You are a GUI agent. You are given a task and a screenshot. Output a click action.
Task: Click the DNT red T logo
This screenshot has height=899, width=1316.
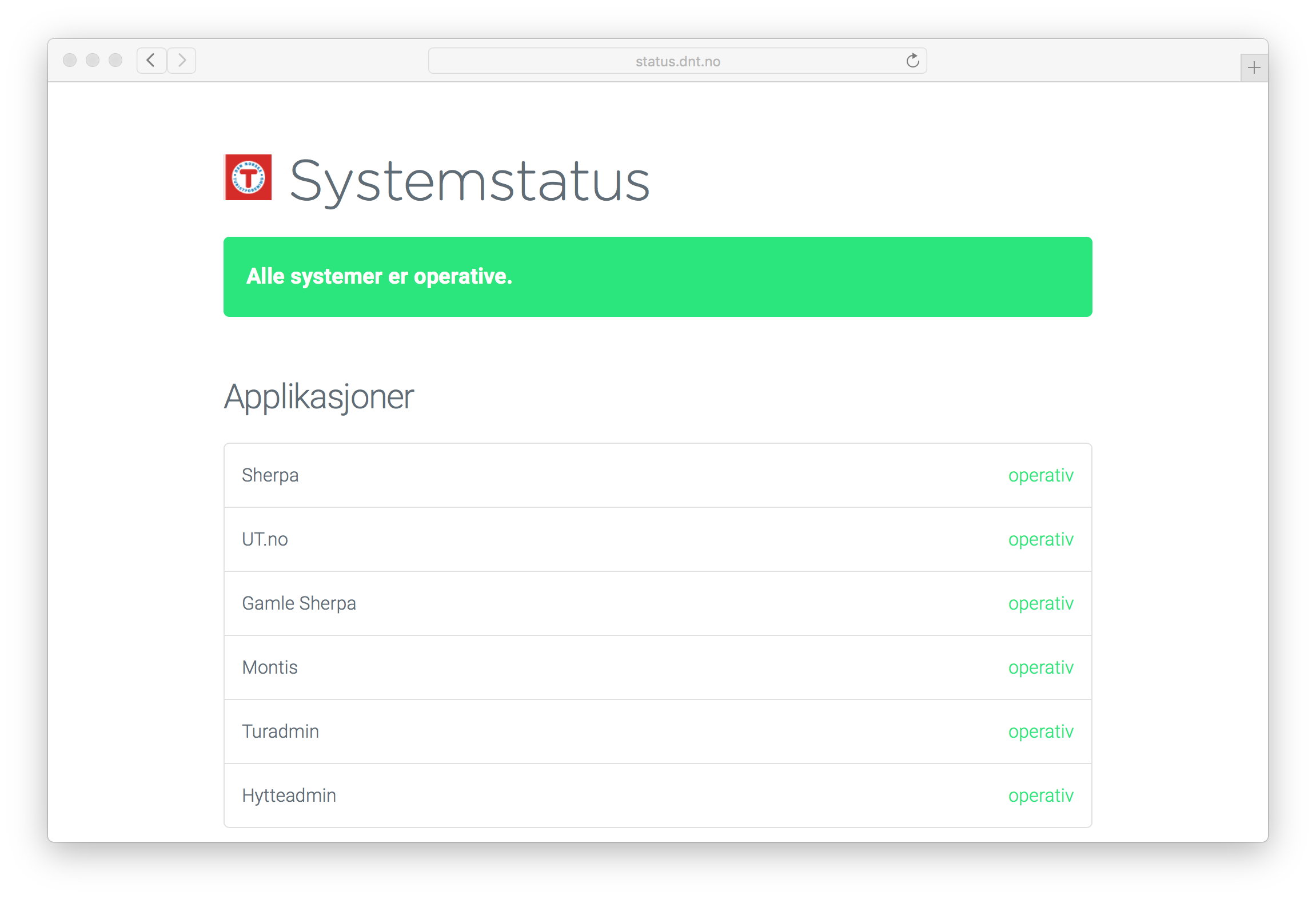click(x=248, y=177)
